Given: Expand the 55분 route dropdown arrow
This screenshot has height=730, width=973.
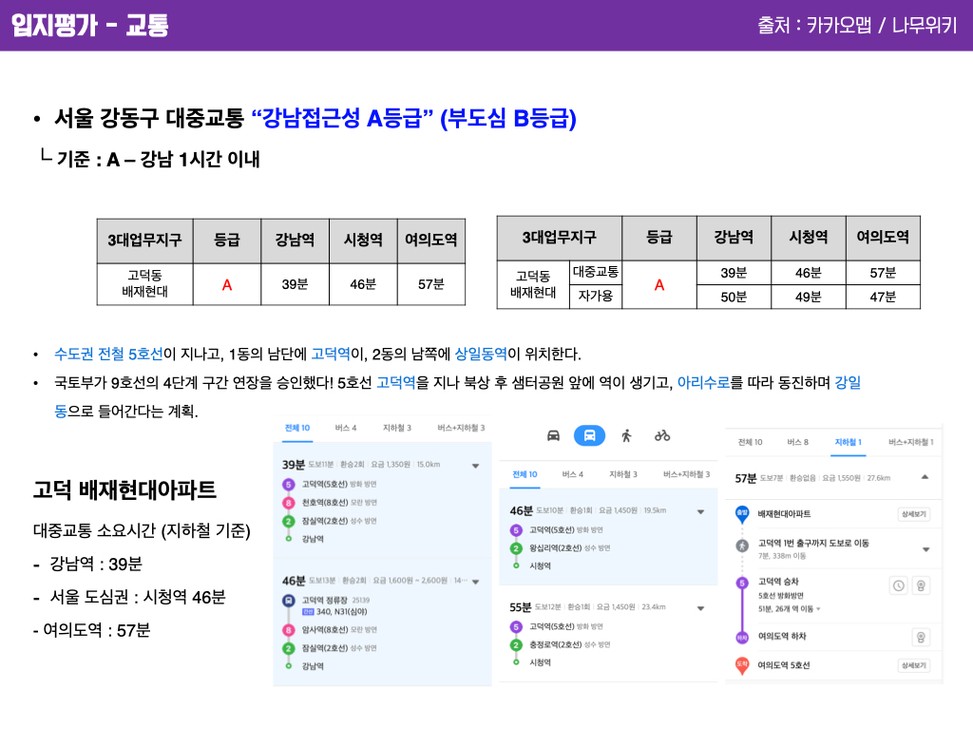Looking at the screenshot, I should click(701, 608).
